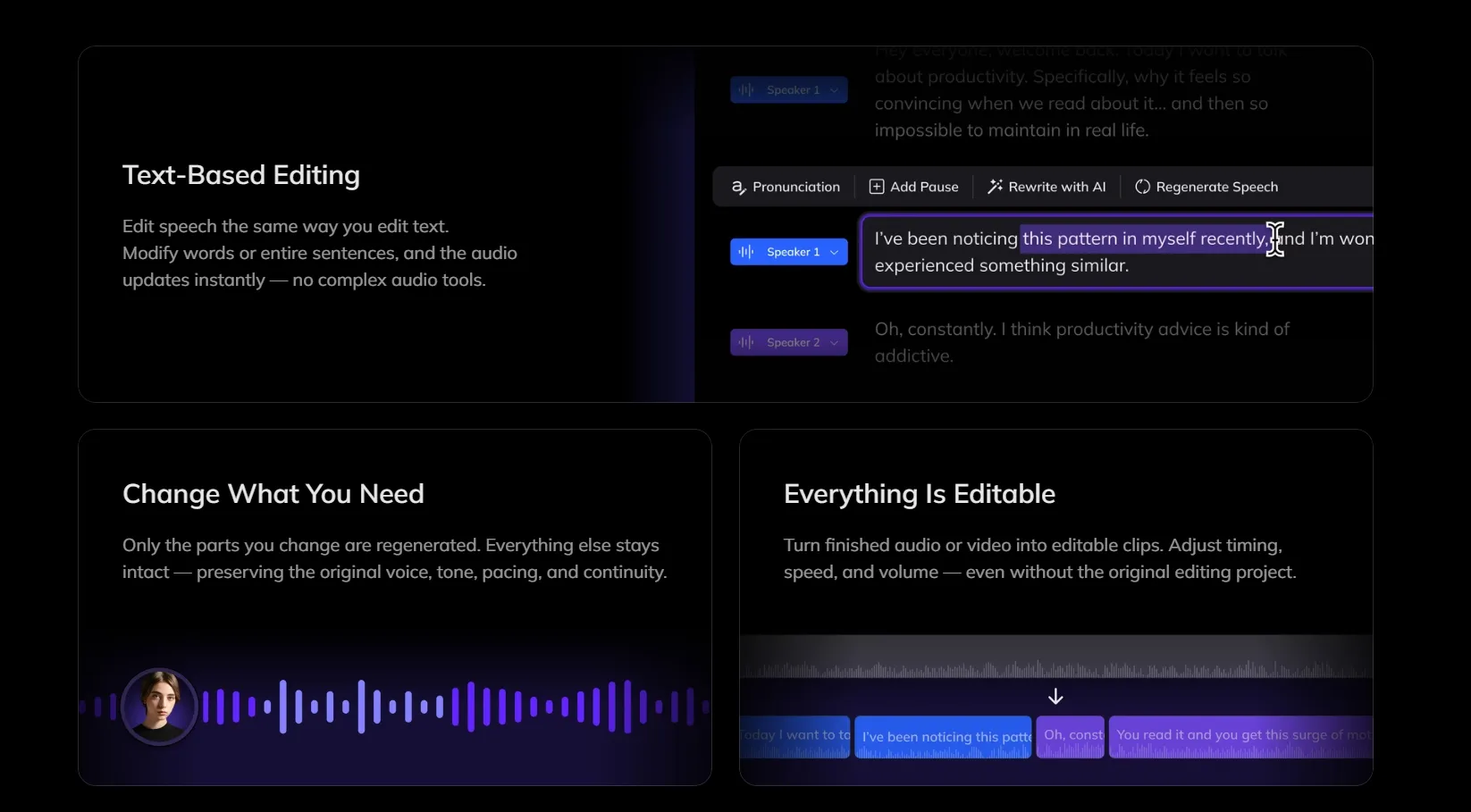Expand the dimmed Speaker 1 dropdown at top
Screen dimensions: 1471x812
[x=788, y=89]
